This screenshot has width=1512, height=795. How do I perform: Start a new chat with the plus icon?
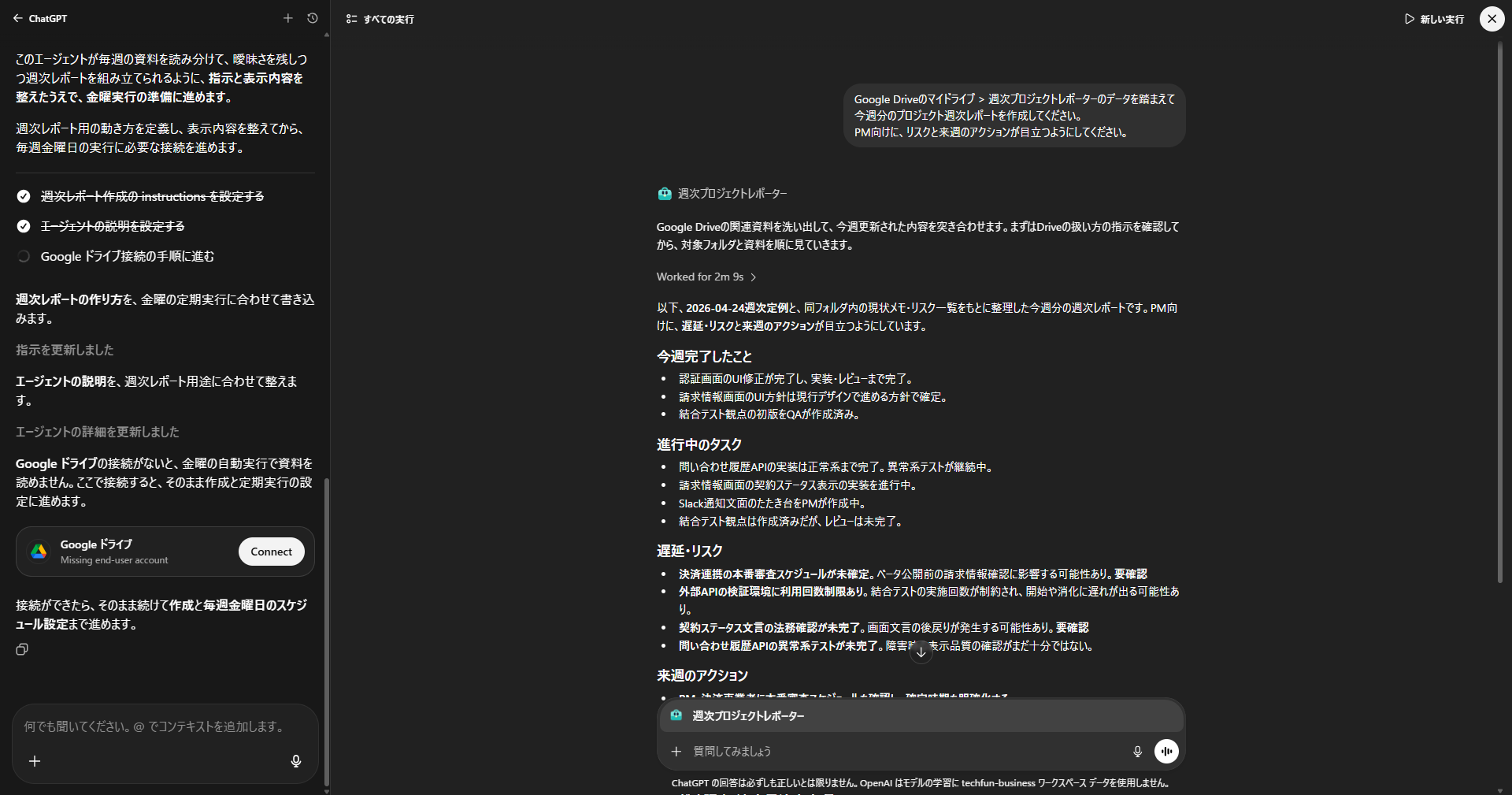click(288, 18)
